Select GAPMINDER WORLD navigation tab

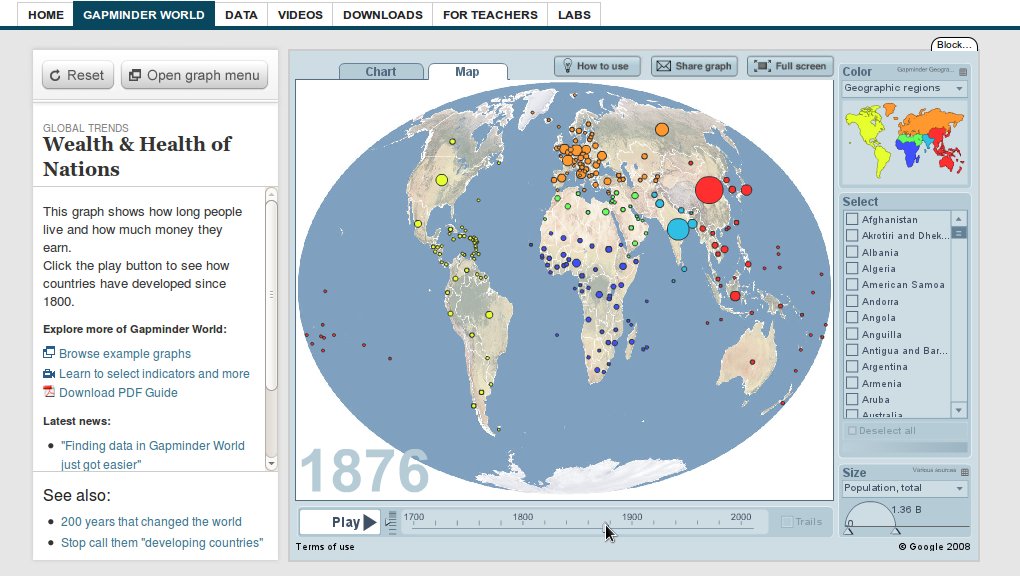(x=144, y=14)
